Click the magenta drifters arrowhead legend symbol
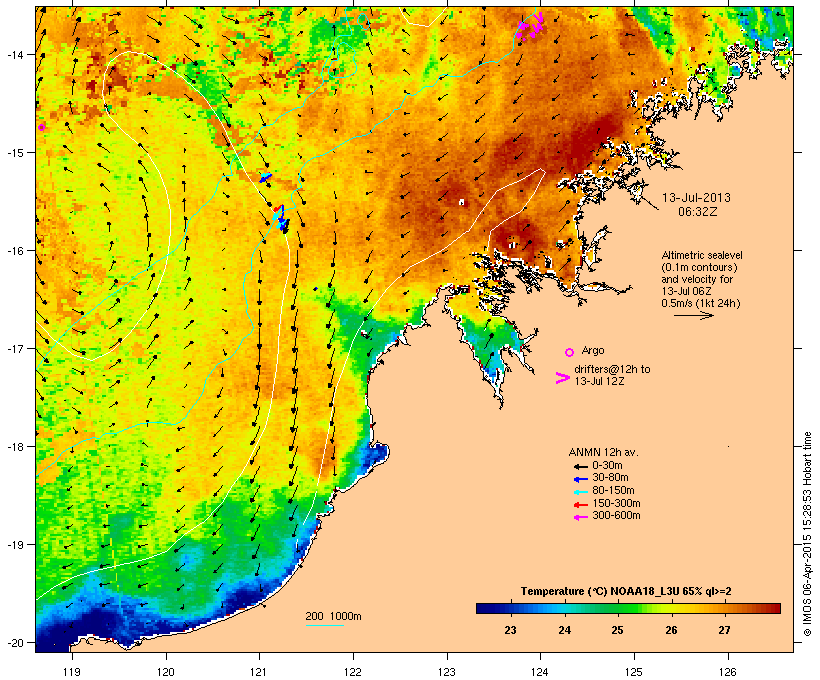 pos(563,378)
